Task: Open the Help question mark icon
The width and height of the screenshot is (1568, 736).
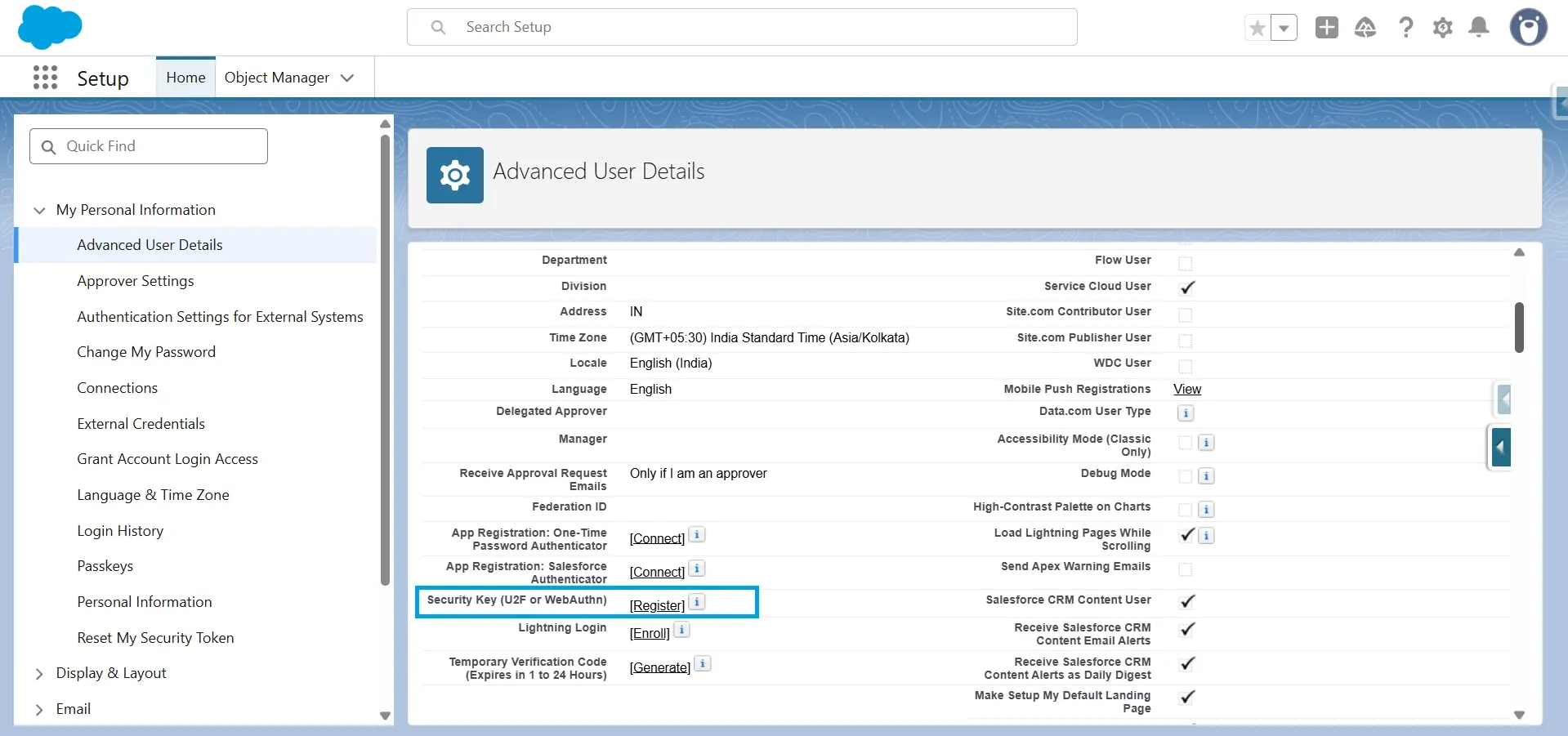Action: click(x=1405, y=28)
